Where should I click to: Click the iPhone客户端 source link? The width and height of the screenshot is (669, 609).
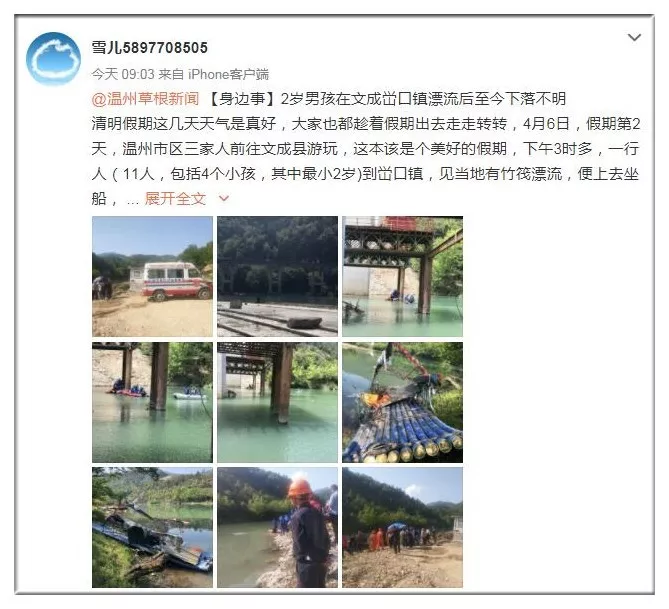coord(229,74)
